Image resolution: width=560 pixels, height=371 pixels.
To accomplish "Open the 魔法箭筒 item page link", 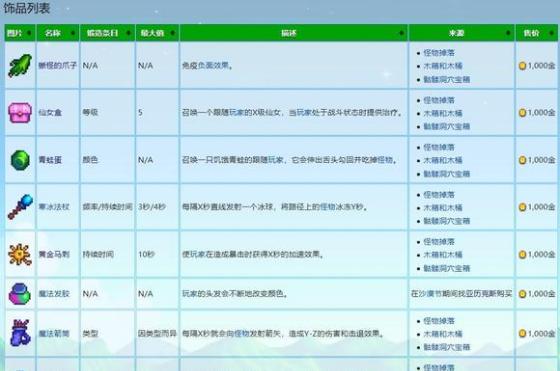I will click(x=54, y=333).
